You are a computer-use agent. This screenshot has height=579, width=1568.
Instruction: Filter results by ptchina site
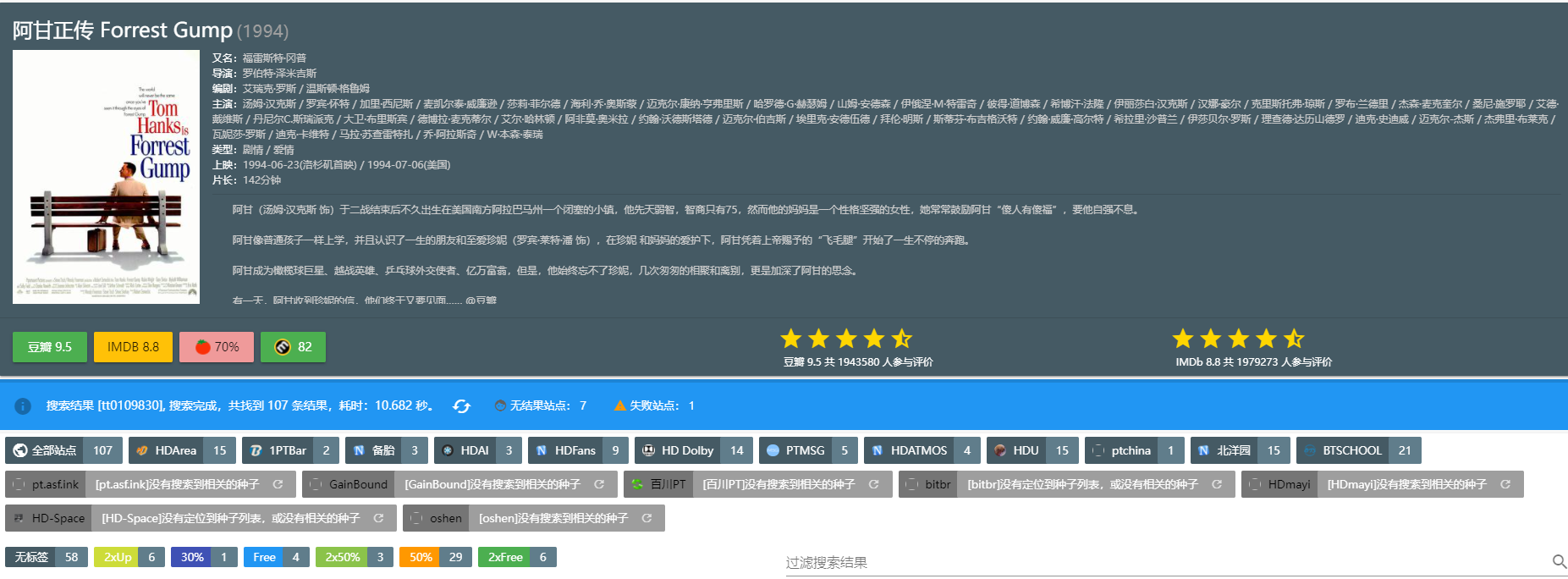pyautogui.click(x=1134, y=450)
